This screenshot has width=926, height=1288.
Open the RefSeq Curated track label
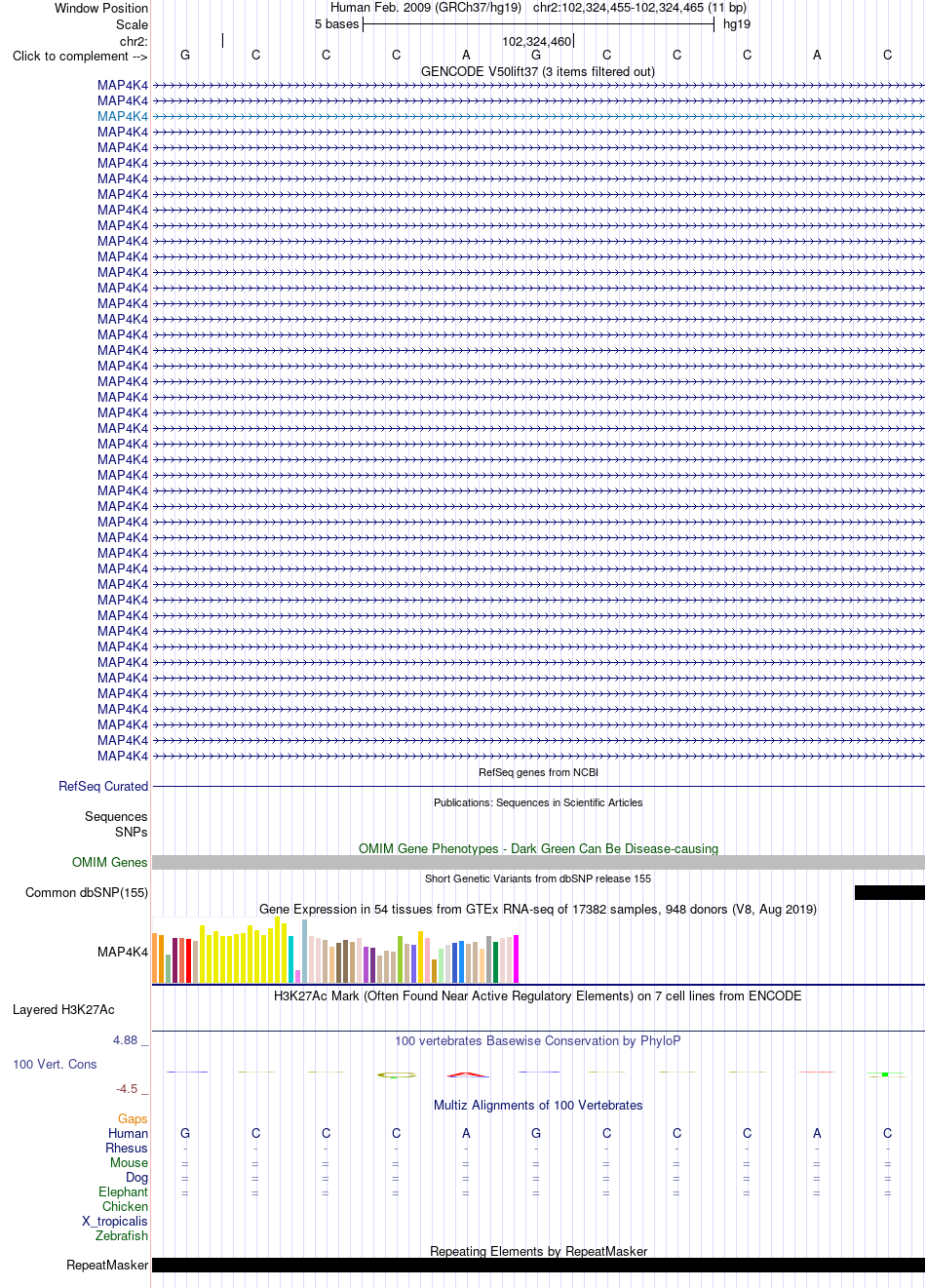(103, 786)
